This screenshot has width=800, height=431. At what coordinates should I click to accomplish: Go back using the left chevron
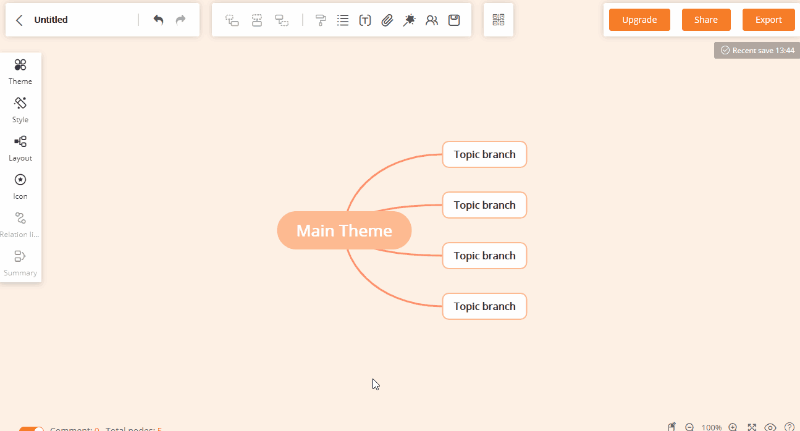19,20
